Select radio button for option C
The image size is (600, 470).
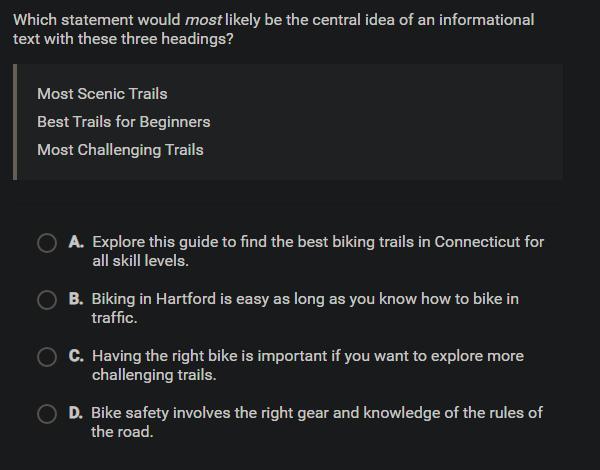pyautogui.click(x=47, y=357)
